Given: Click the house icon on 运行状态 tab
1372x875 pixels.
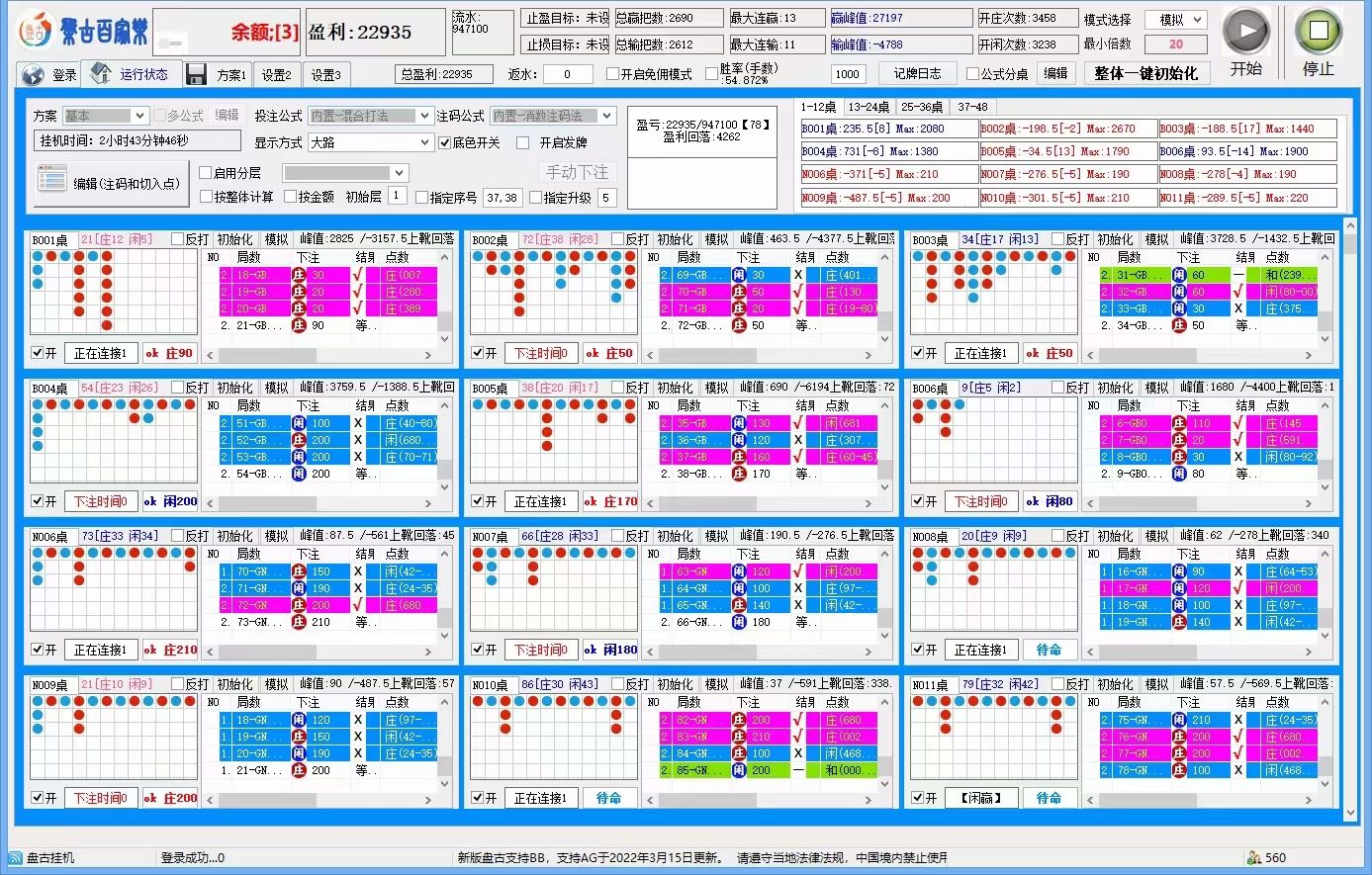Looking at the screenshot, I should (x=101, y=73).
